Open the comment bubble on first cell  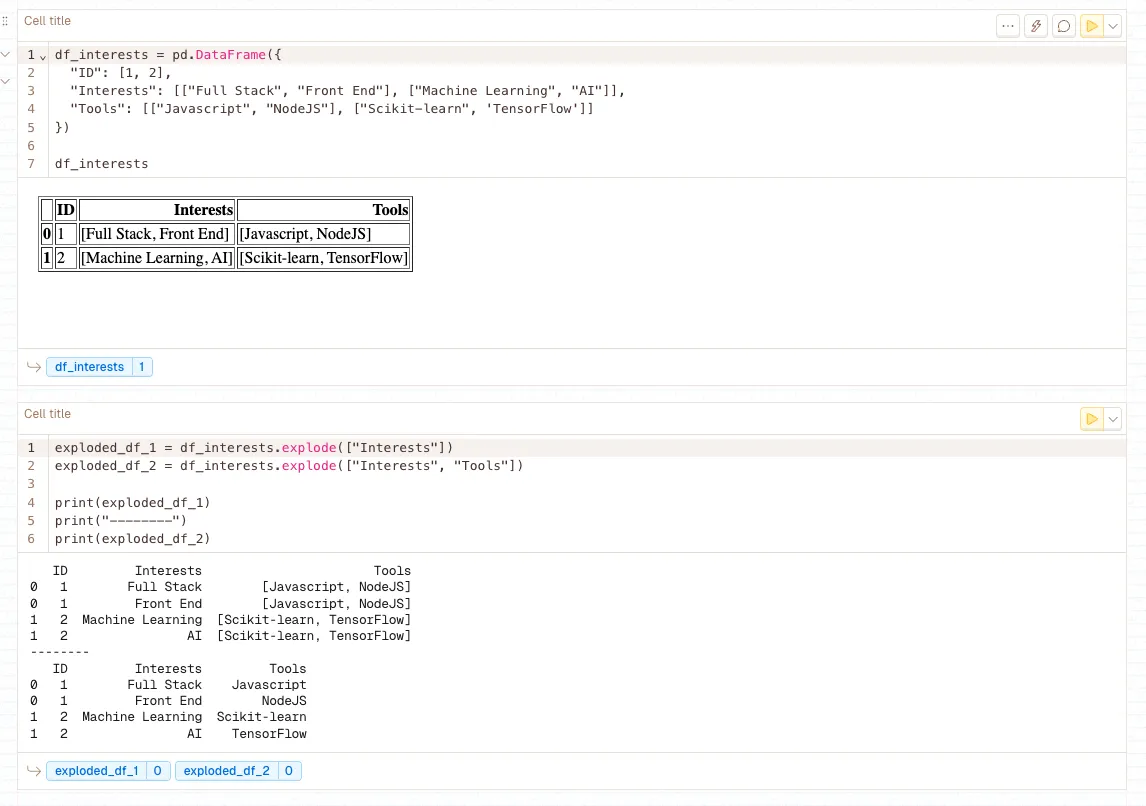coord(1064,26)
